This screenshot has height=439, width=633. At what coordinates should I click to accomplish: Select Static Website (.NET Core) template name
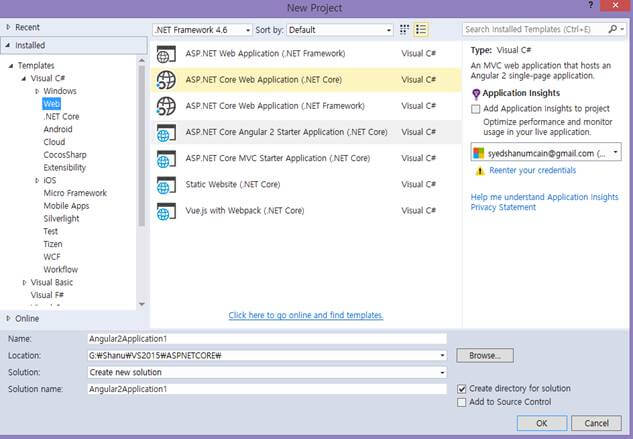click(233, 185)
